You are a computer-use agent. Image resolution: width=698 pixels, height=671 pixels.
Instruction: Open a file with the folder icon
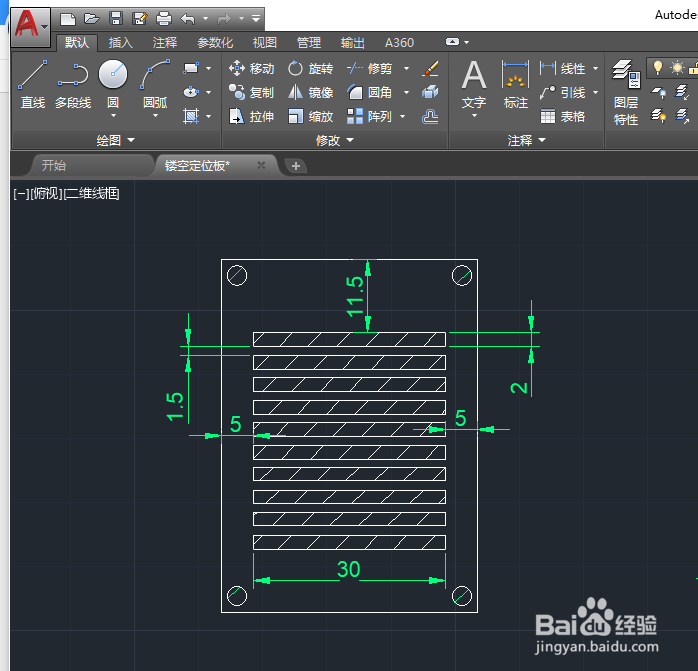tap(92, 19)
